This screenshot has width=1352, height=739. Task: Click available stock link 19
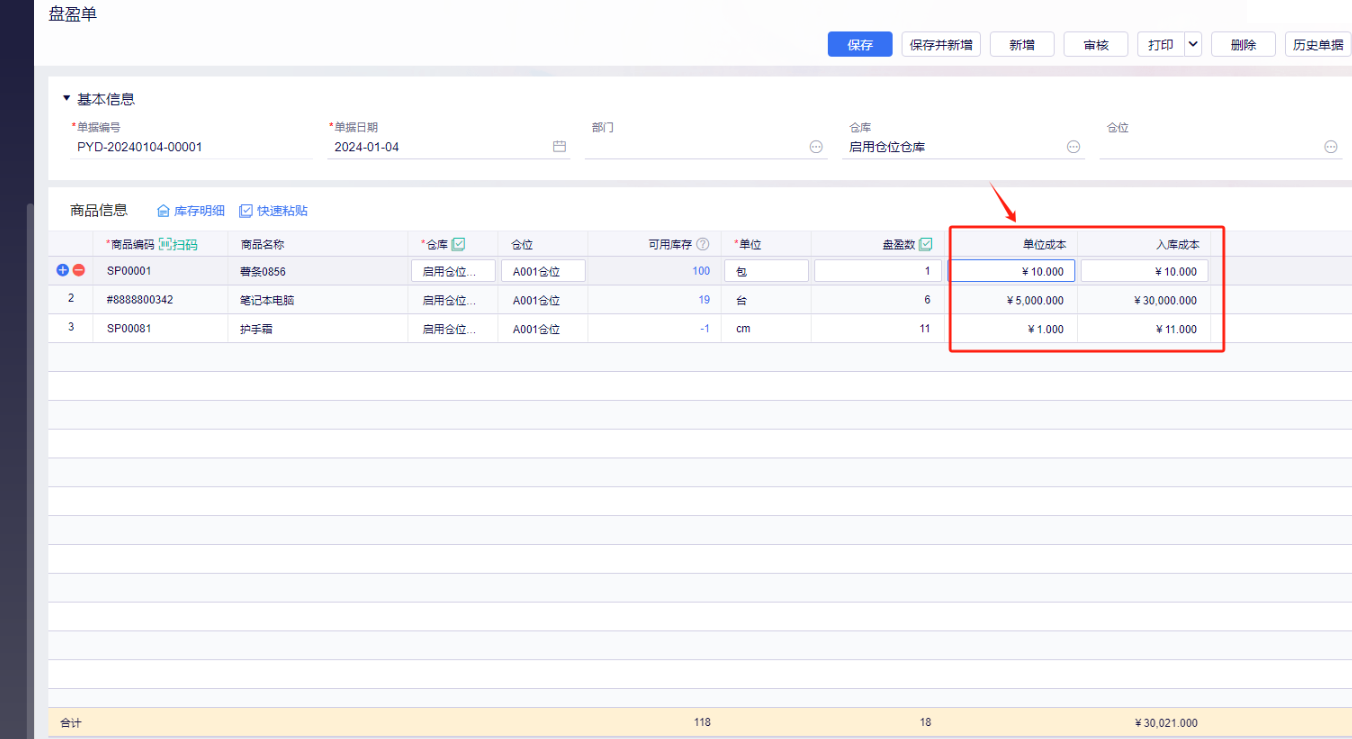click(x=704, y=300)
